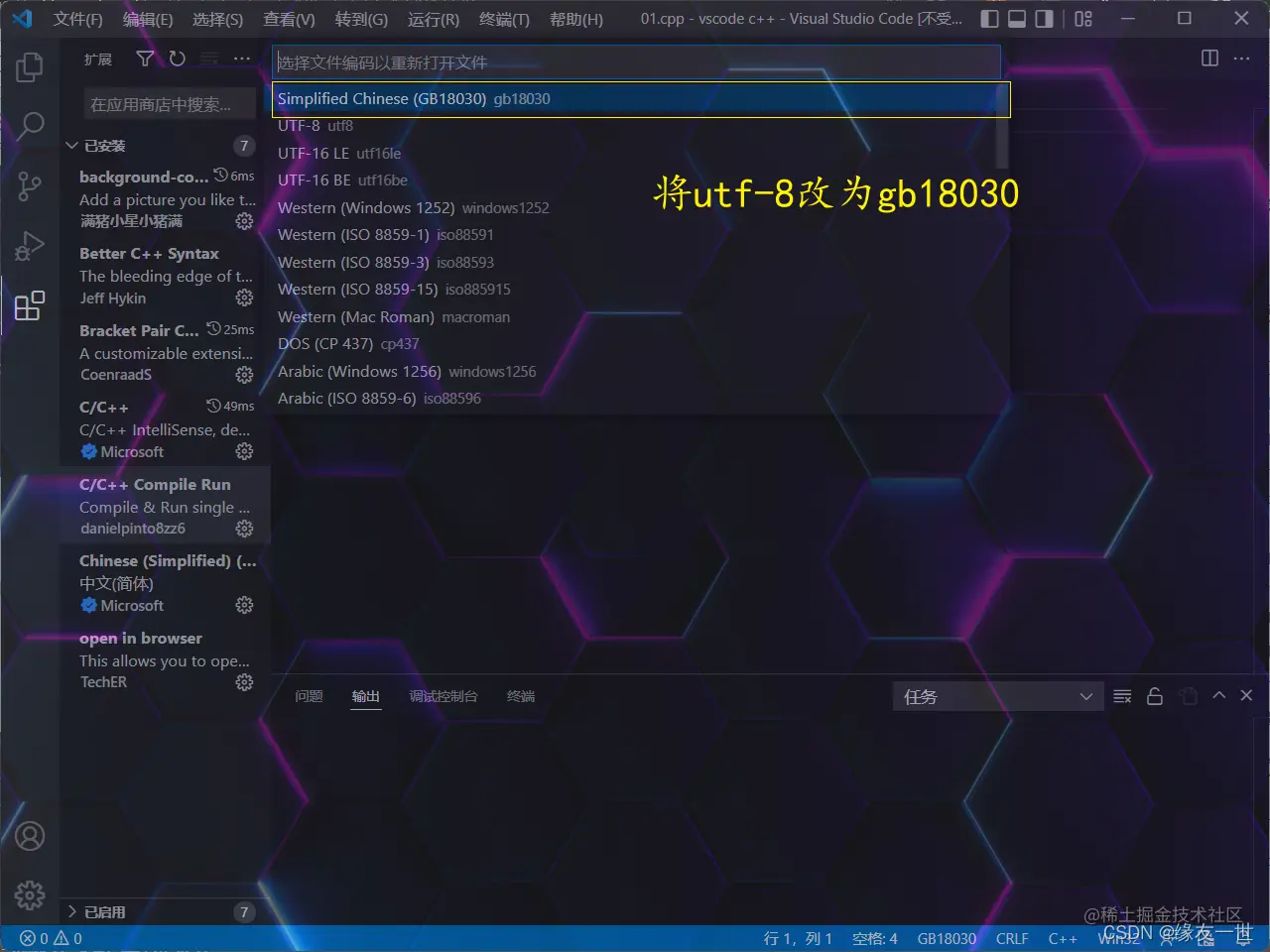Switch to the 问题 problems tab

tap(309, 697)
